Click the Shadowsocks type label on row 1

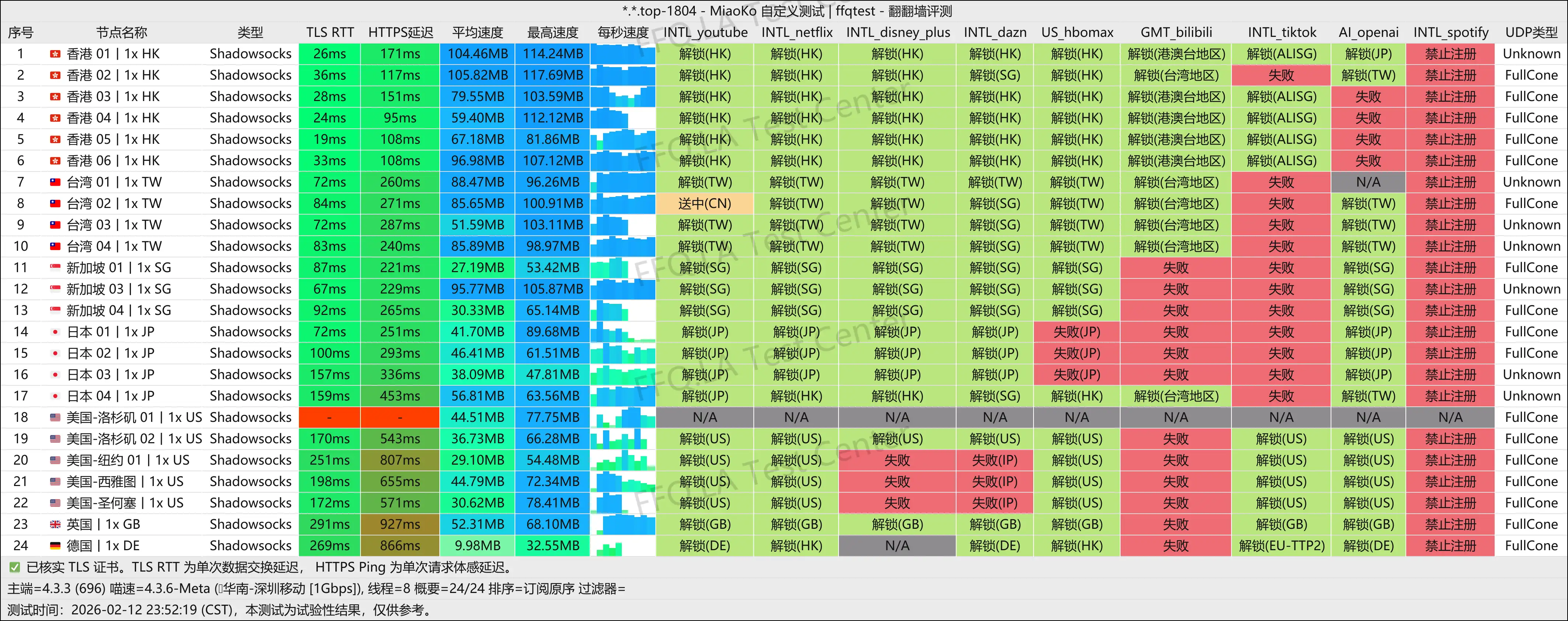point(250,53)
